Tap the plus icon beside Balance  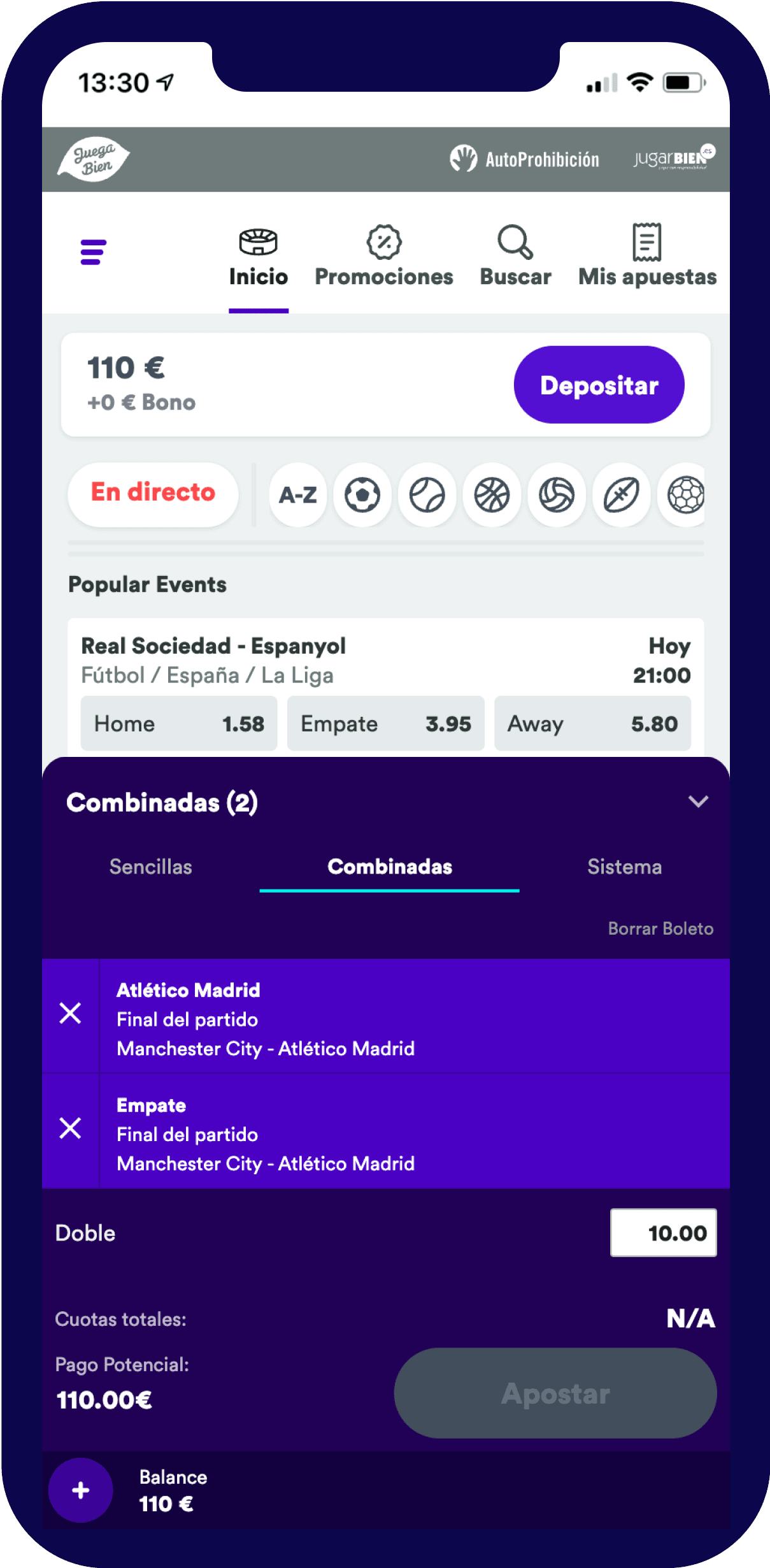tap(80, 1490)
